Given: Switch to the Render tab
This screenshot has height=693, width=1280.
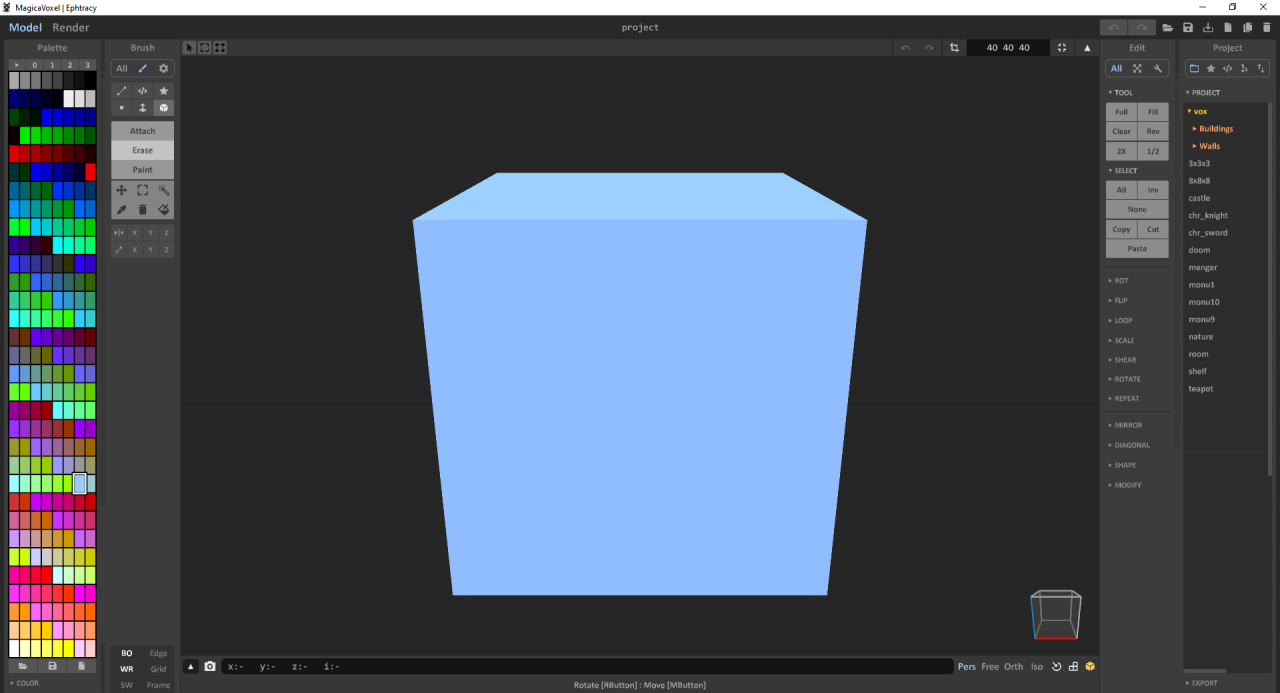Looking at the screenshot, I should click(70, 28).
